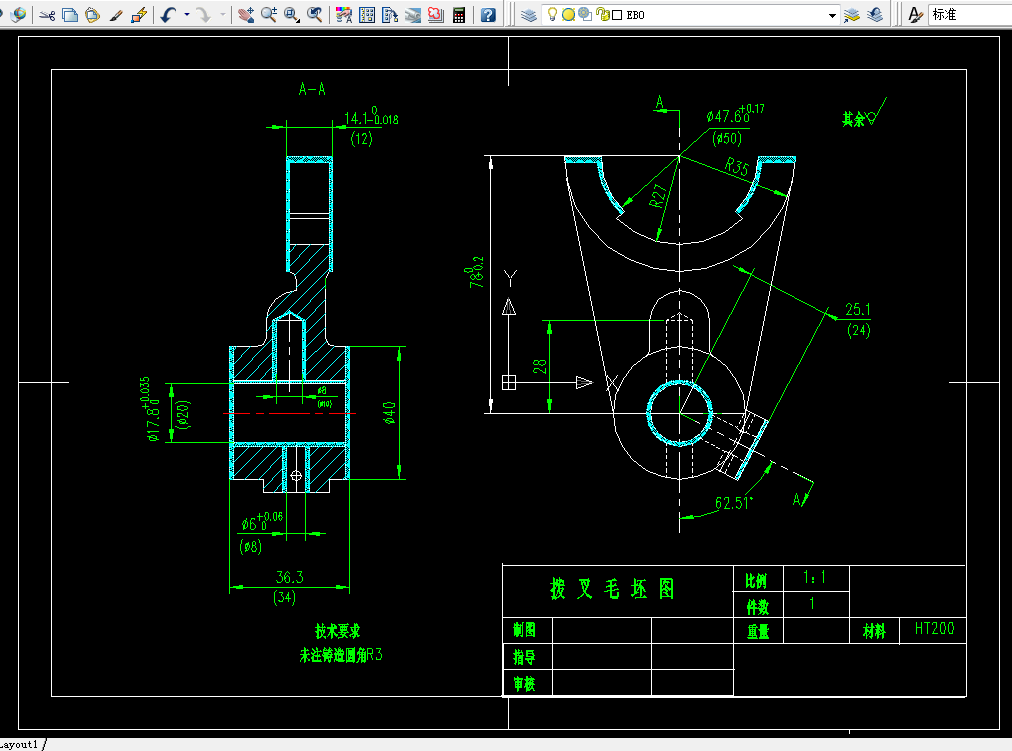This screenshot has height=751, width=1012.
Task: Select the 1:1 scale value cell
Action: click(x=815, y=577)
